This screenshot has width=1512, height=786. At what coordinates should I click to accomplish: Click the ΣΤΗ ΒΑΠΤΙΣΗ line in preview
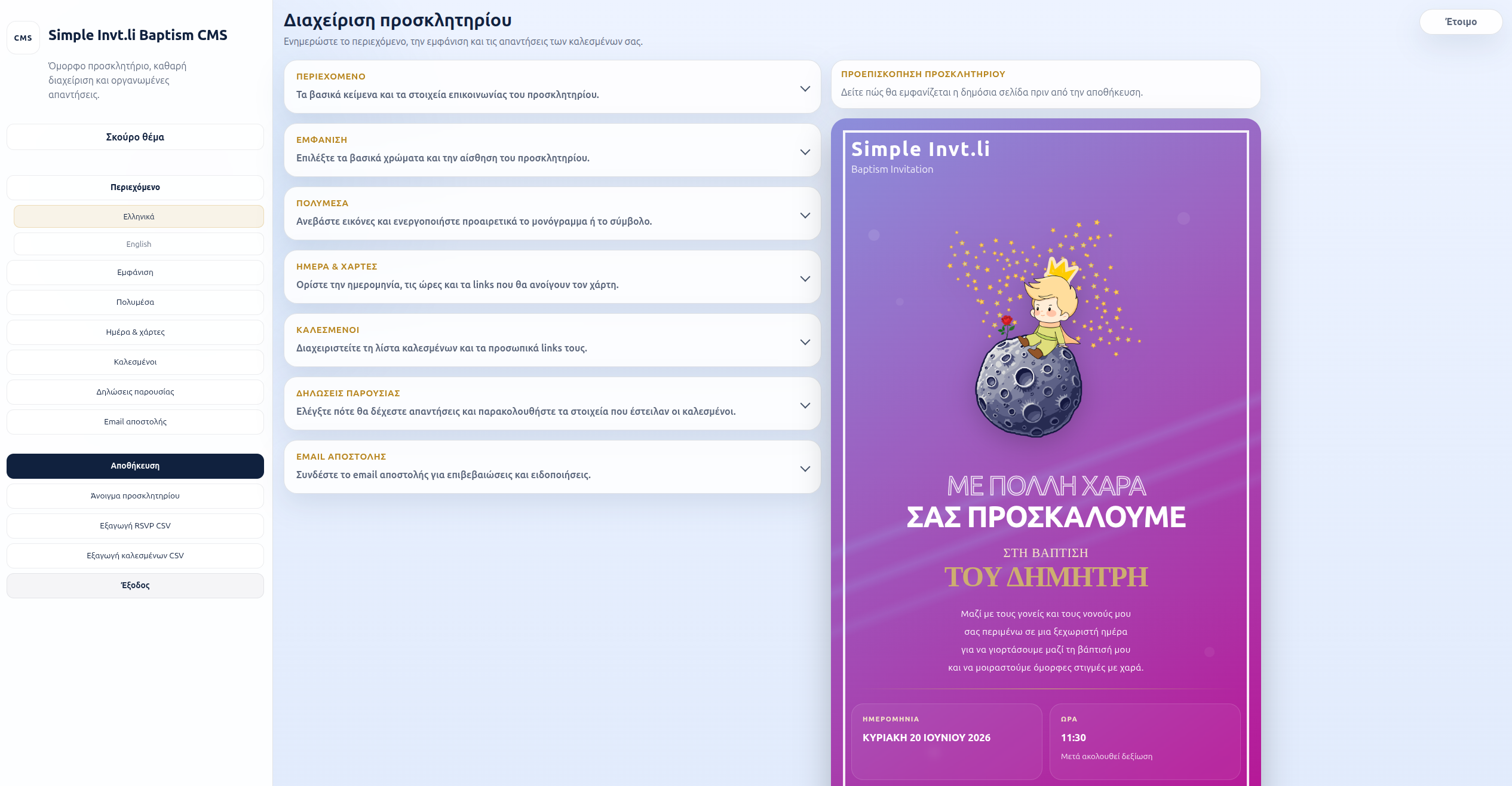(1045, 553)
